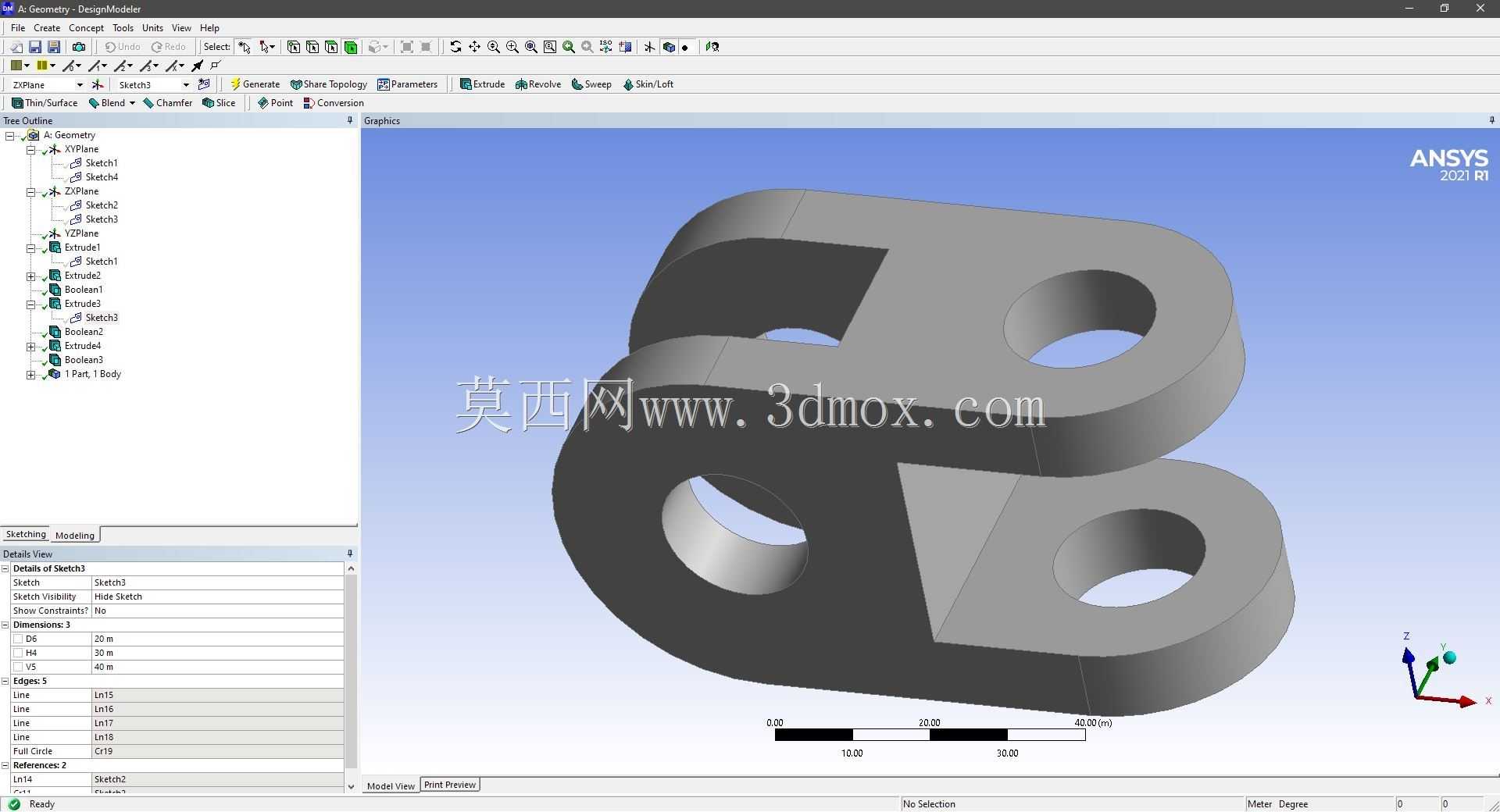Click the Conversion button
Viewport: 1500px width, 812px height.
click(334, 103)
